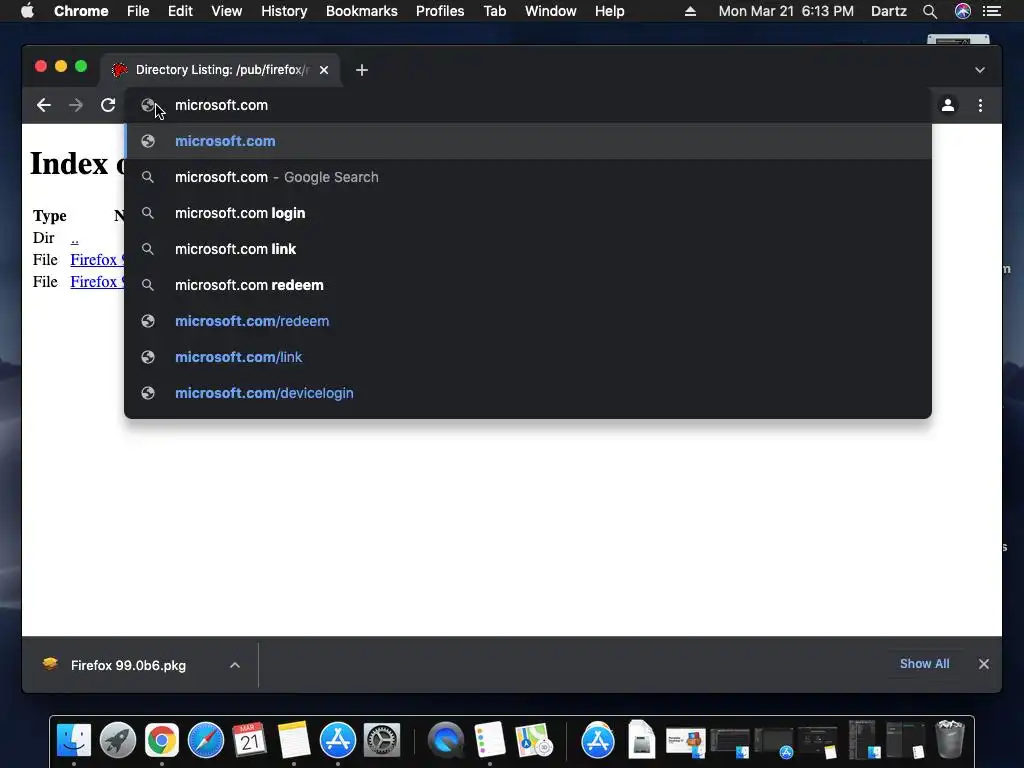Open the microsoft.com/devicelogin URL suggestion

pyautogui.click(x=528, y=392)
